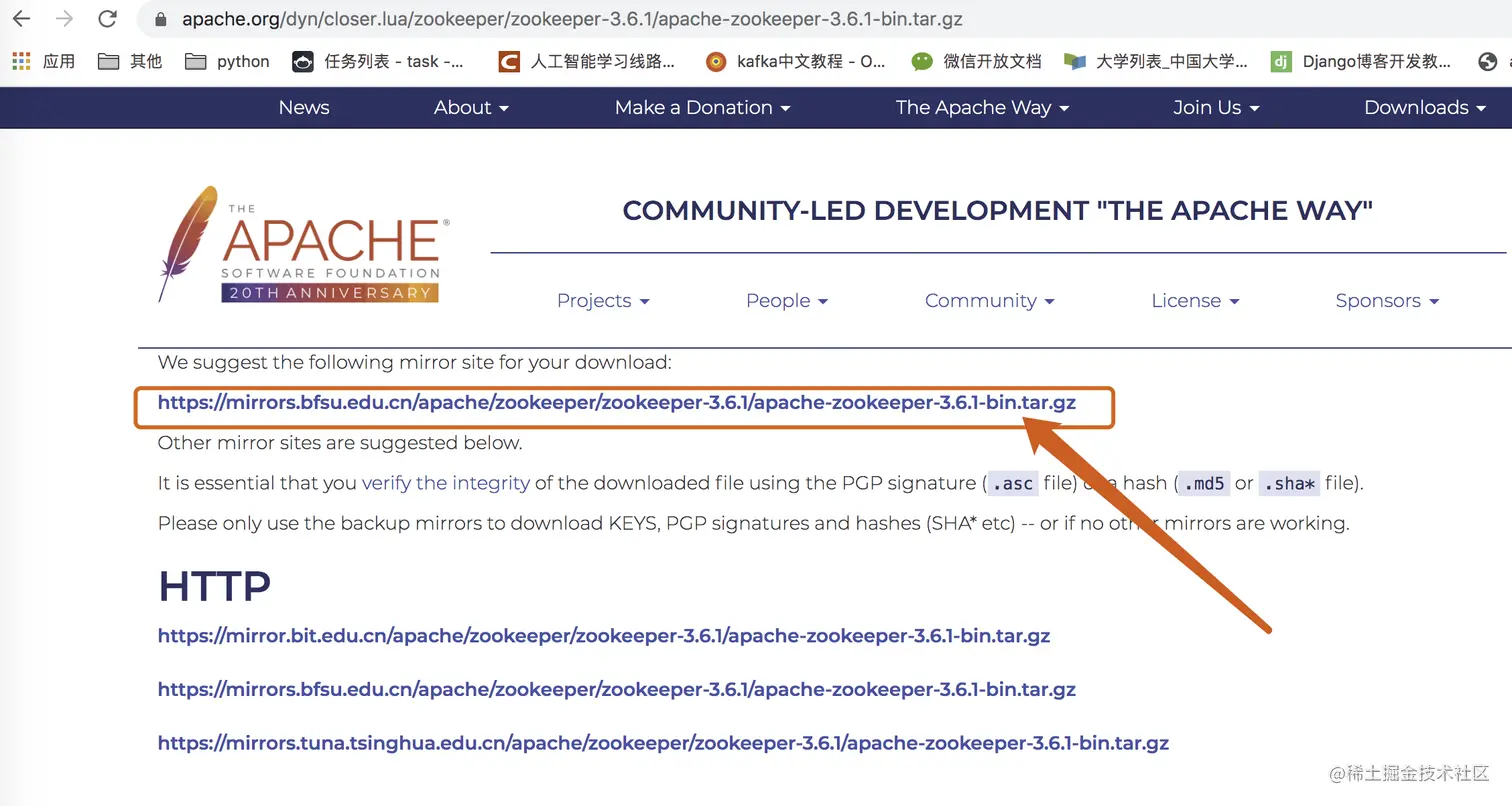
Task: Expand the Projects dropdown
Action: 603,300
